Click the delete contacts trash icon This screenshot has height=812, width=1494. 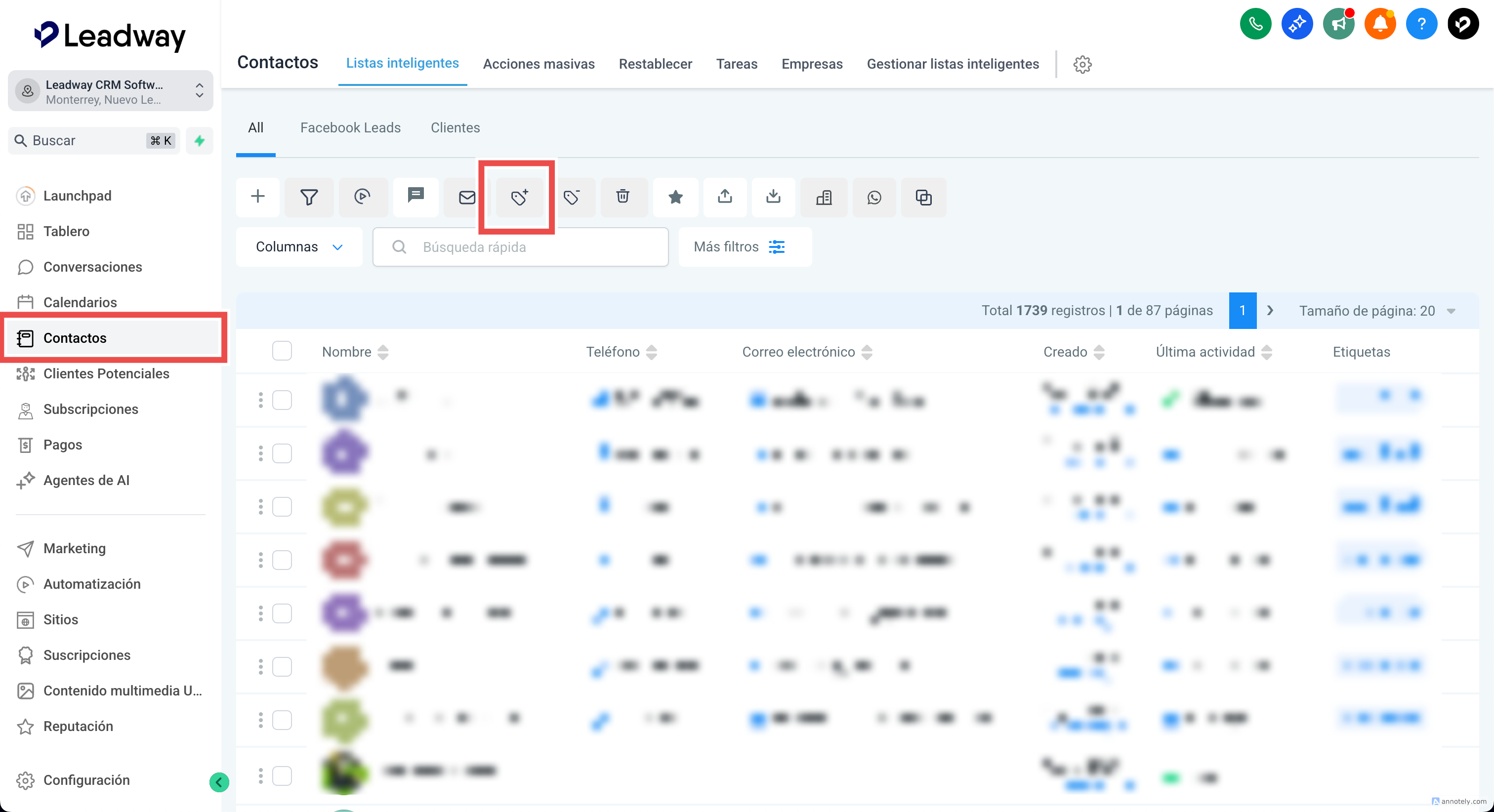point(623,197)
